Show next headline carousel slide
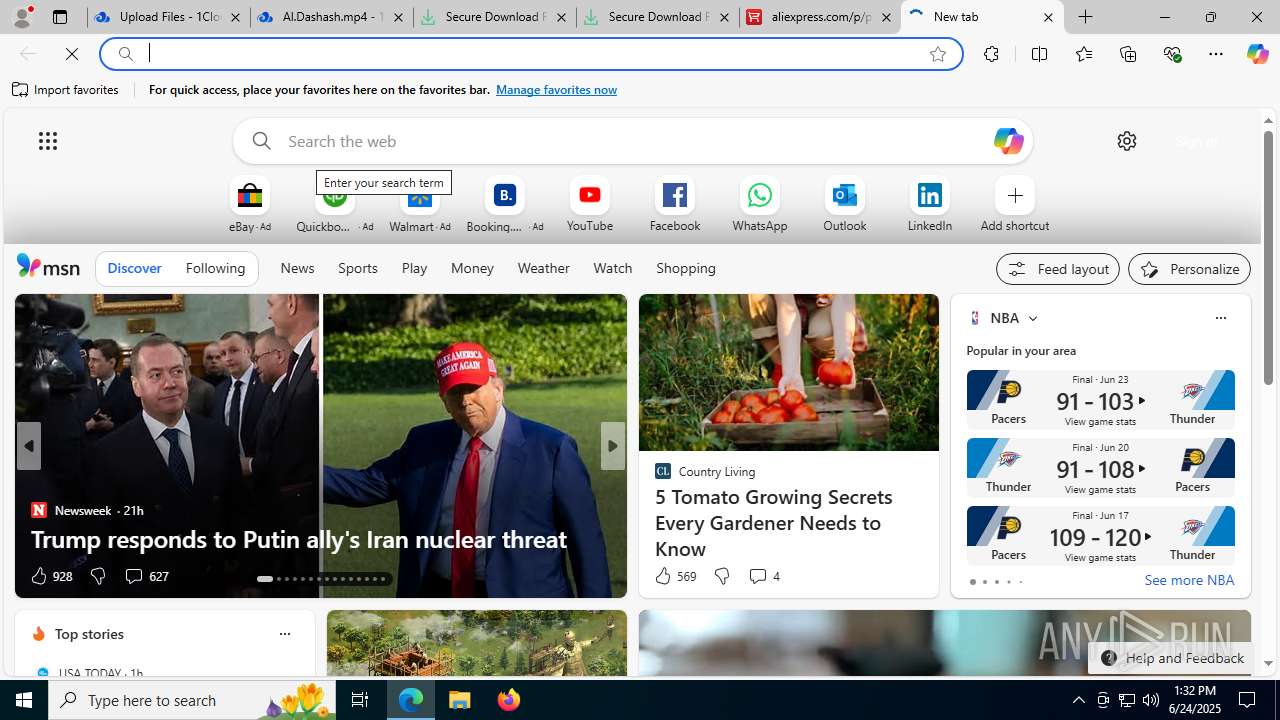 612,446
